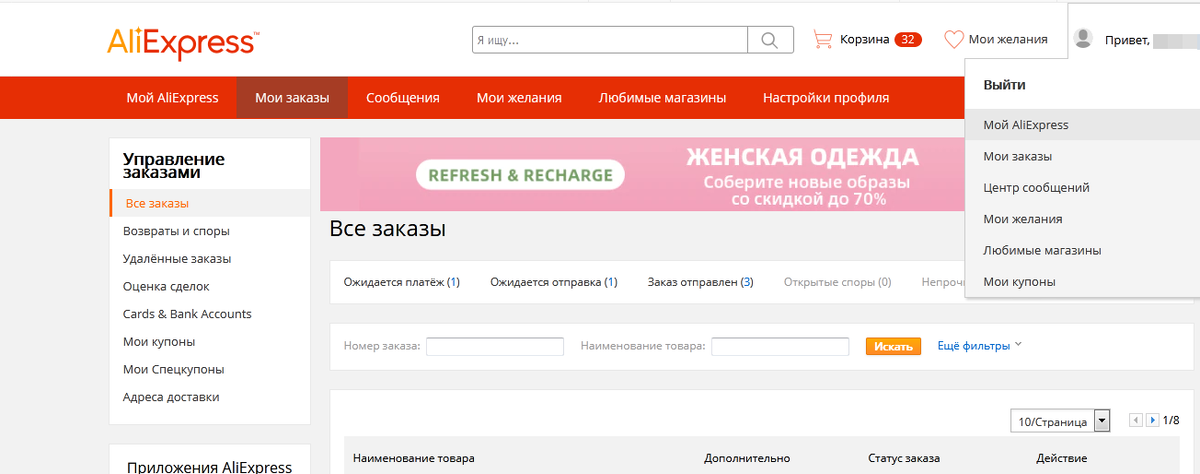Open 'Сообщения' tab in red bar
The height and width of the screenshot is (474, 1200).
click(403, 98)
